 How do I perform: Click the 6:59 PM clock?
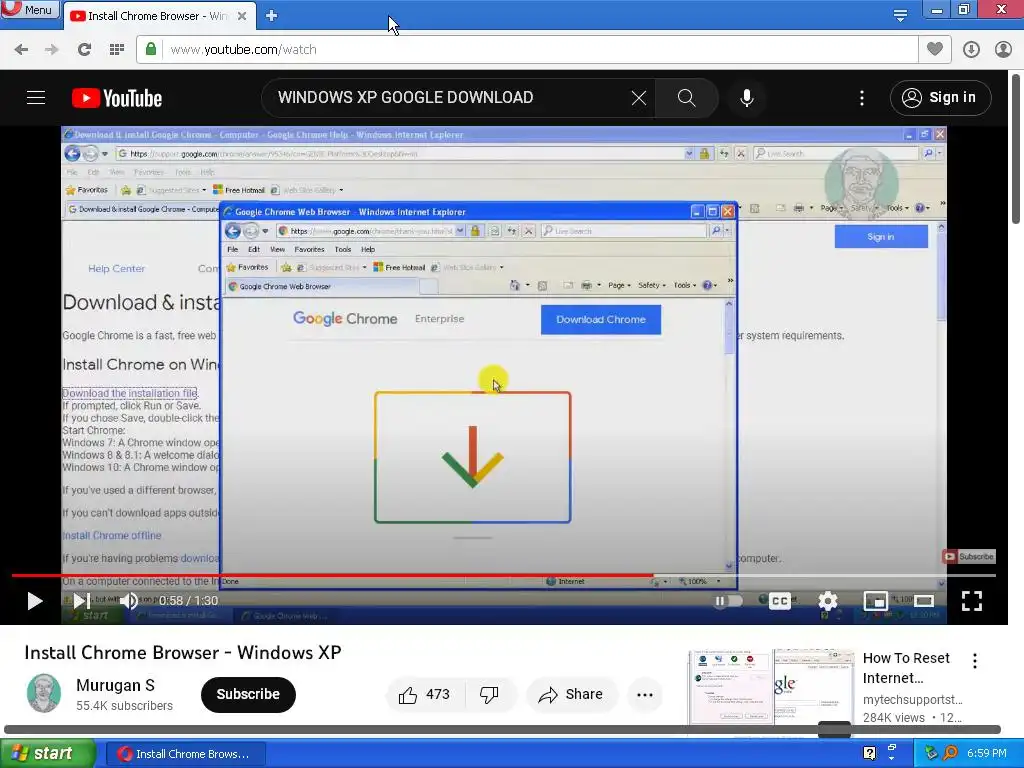(x=986, y=753)
